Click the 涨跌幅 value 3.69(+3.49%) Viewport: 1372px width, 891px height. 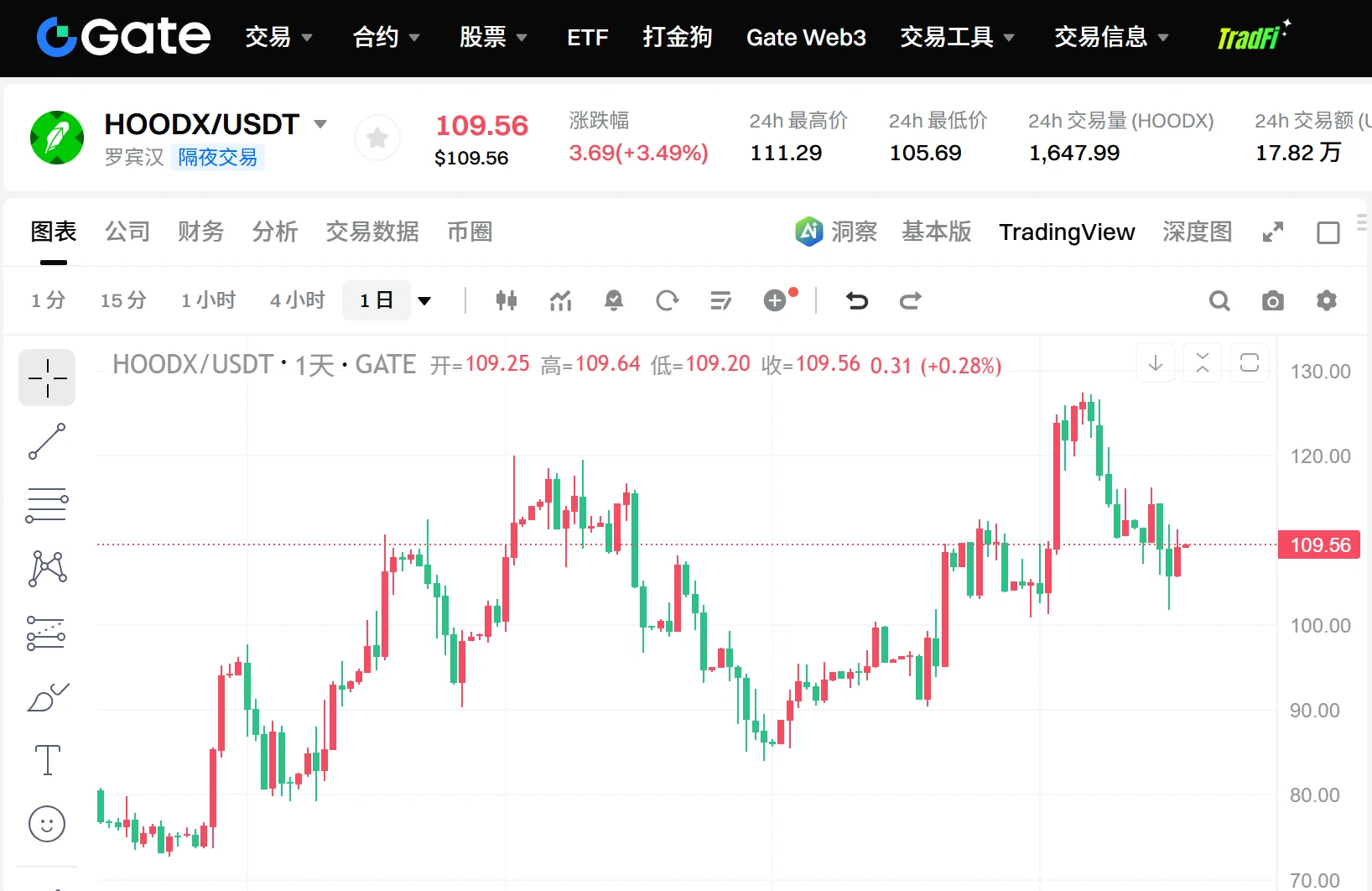(638, 153)
